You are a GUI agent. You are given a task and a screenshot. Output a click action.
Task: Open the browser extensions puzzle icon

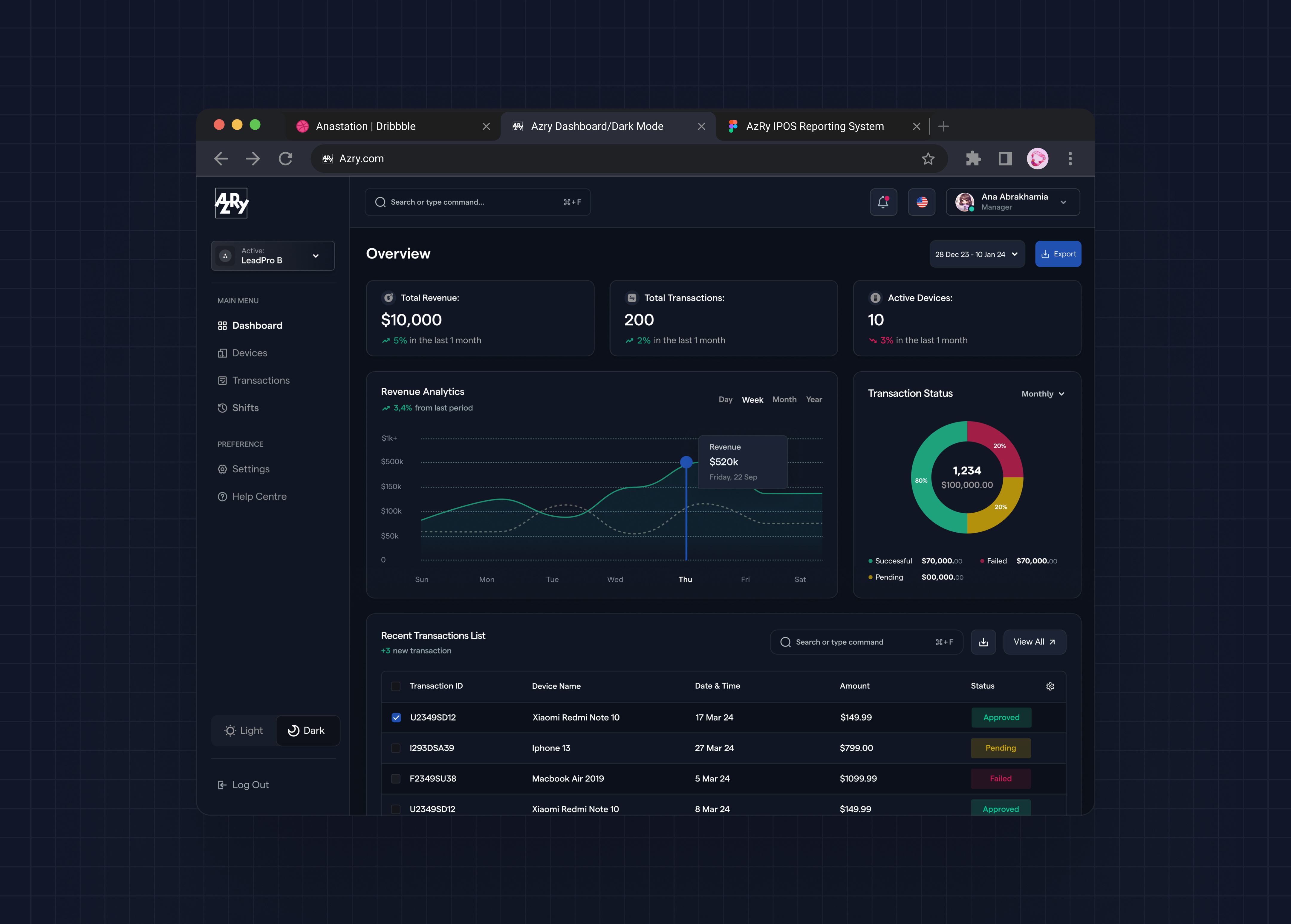click(973, 159)
